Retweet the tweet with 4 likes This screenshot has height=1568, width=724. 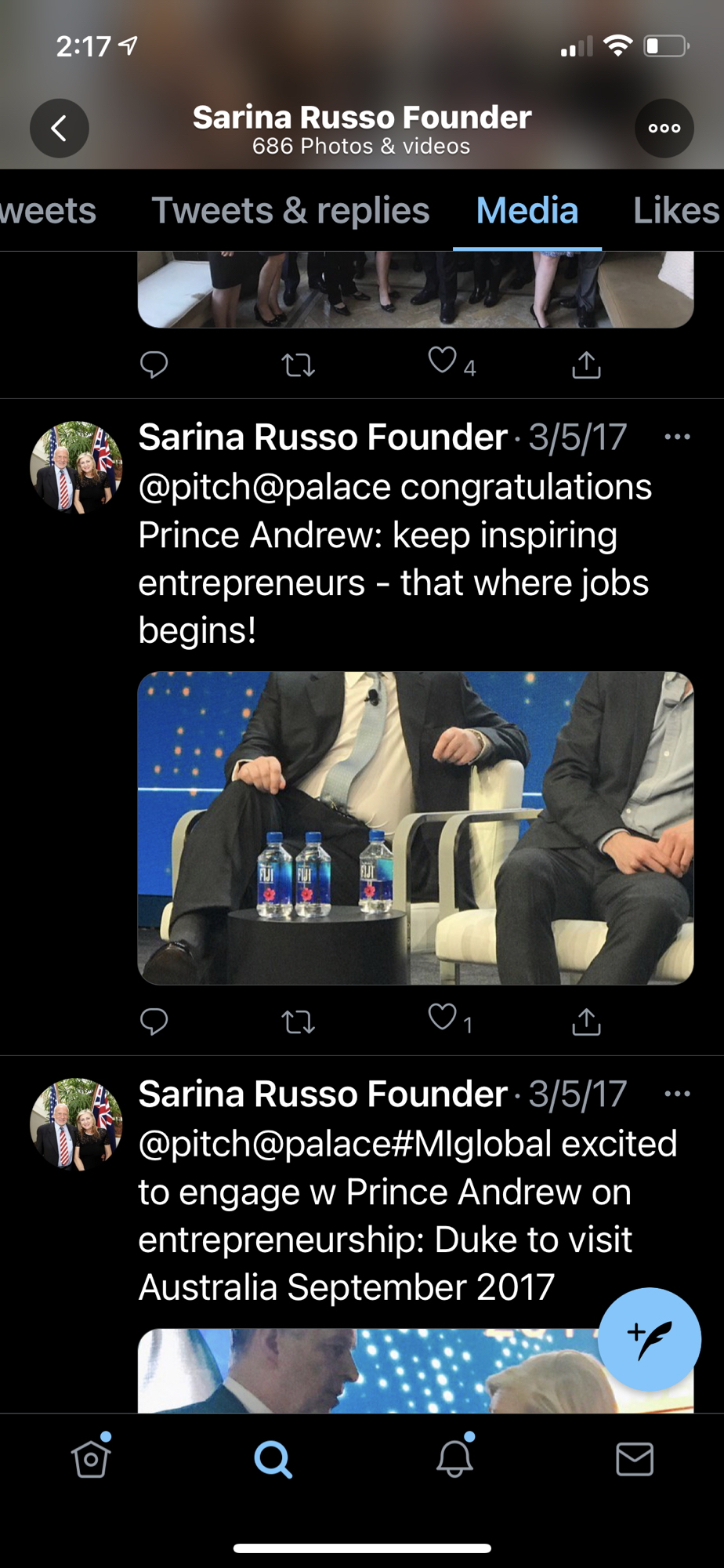[x=298, y=365]
